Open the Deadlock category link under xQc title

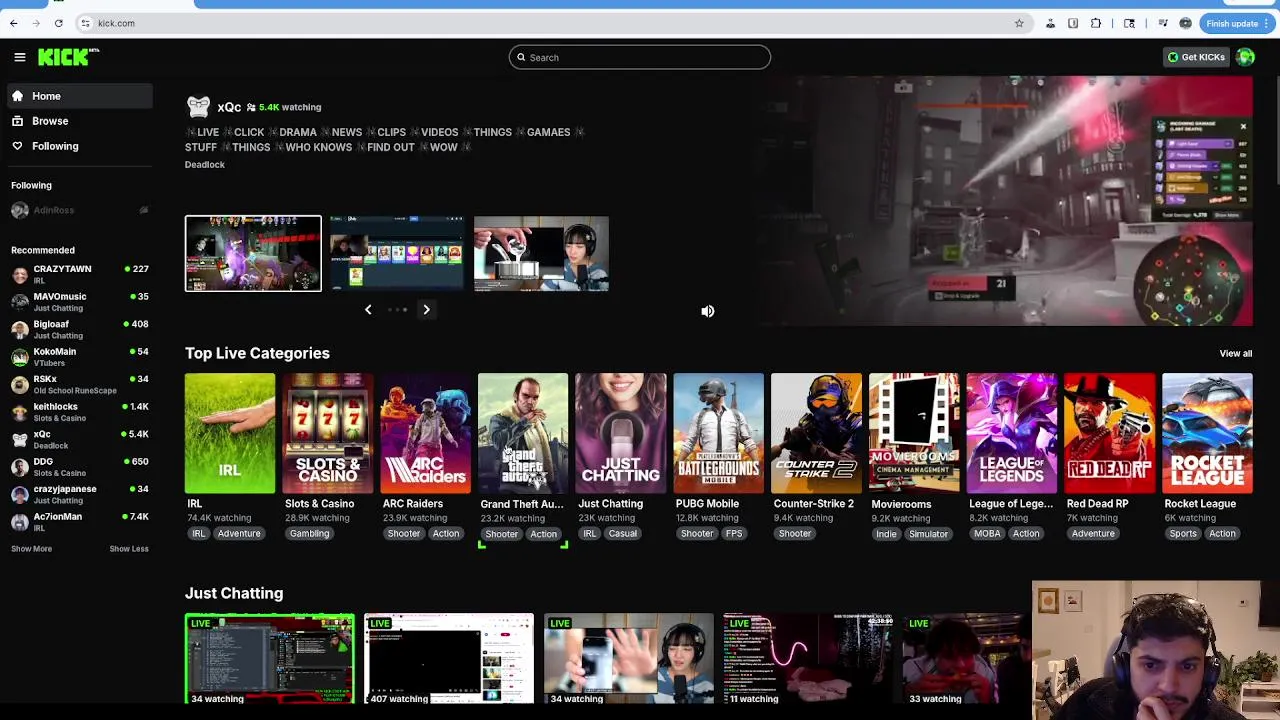[x=205, y=164]
